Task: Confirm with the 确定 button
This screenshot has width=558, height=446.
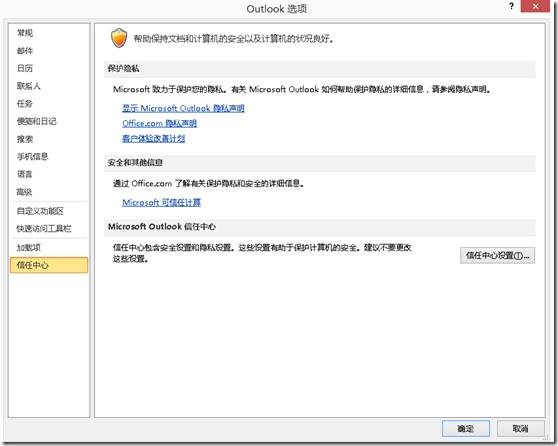Action: (465, 428)
